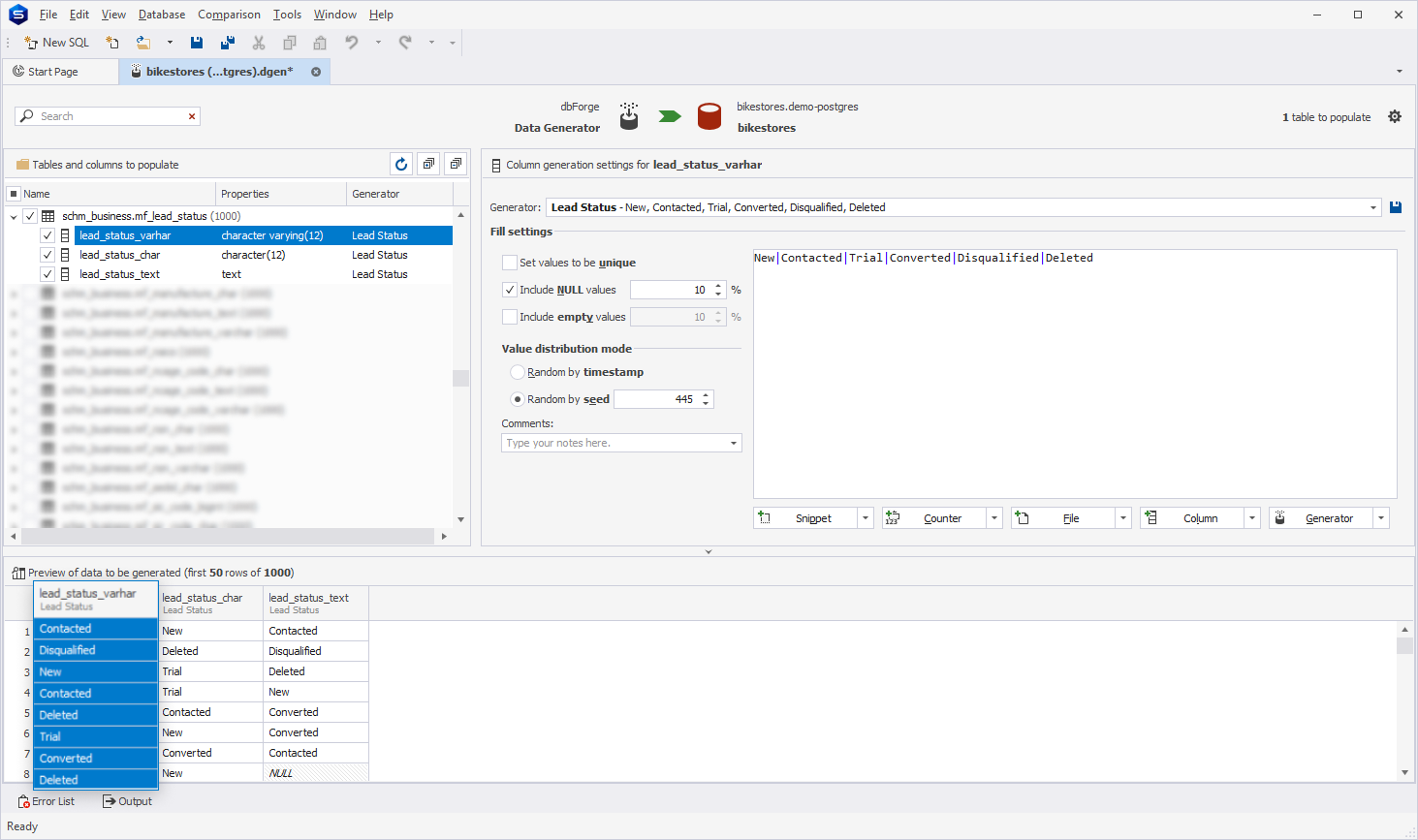Click the Cut scissors icon

259,43
